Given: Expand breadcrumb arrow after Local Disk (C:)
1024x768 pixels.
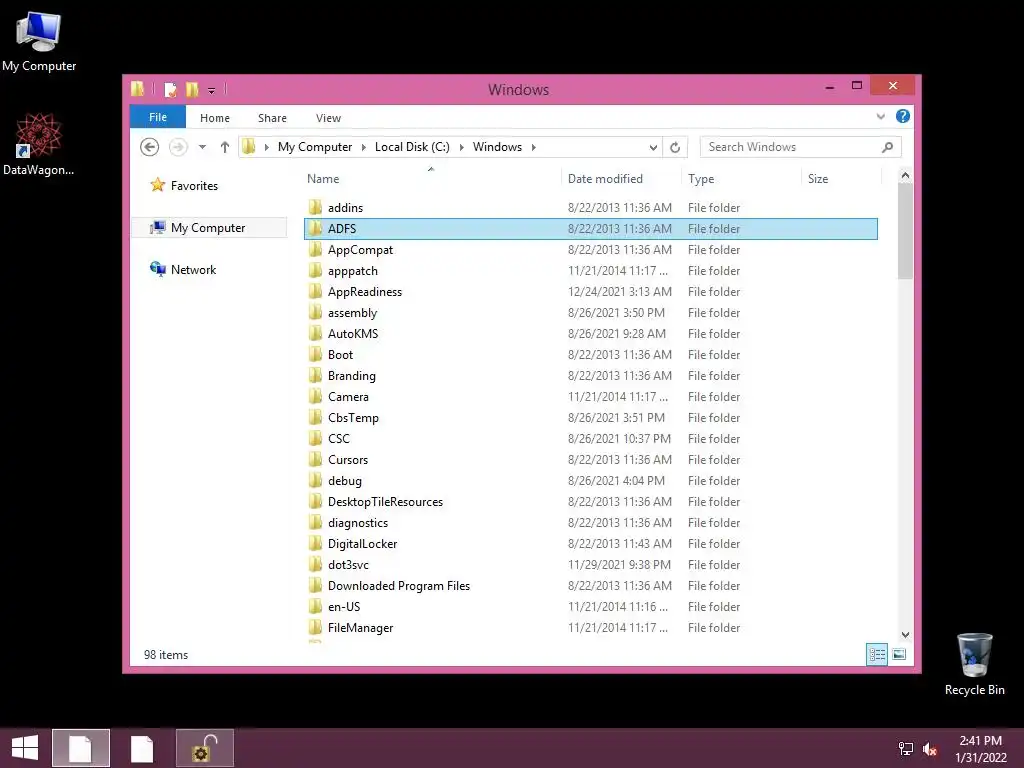Looking at the screenshot, I should 462,148.
